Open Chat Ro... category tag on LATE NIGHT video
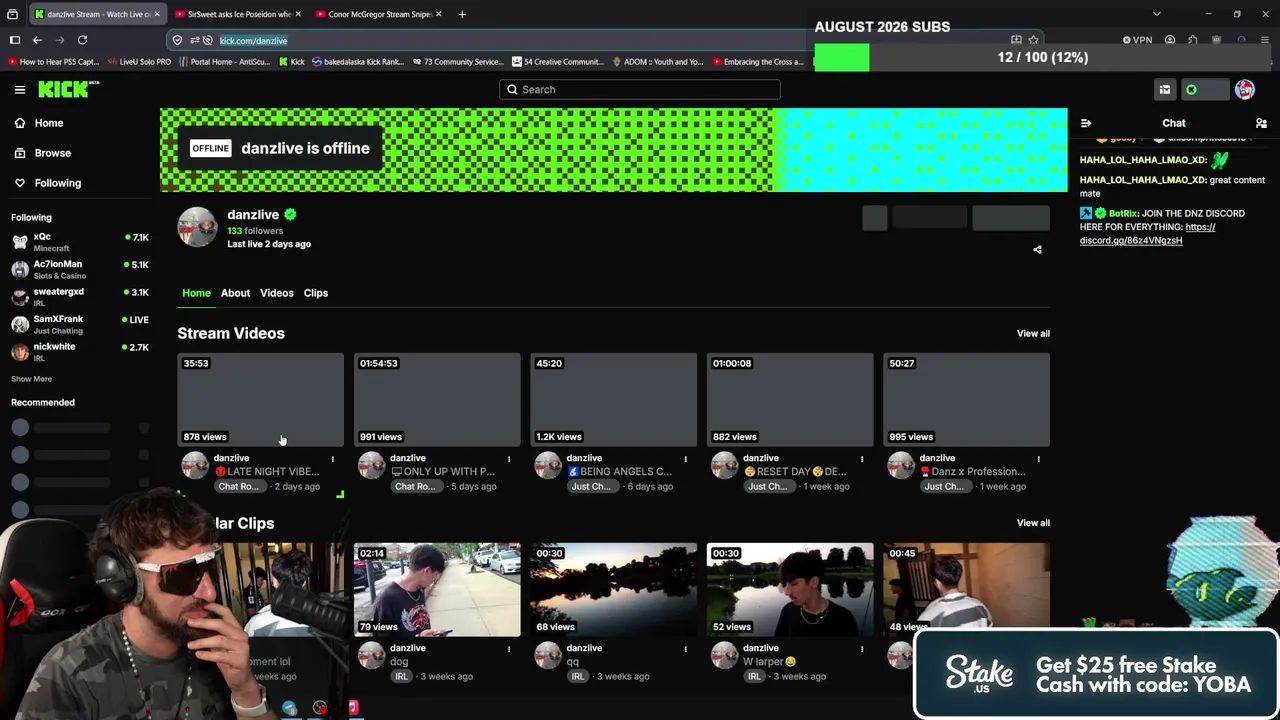1280x720 pixels. 239,486
